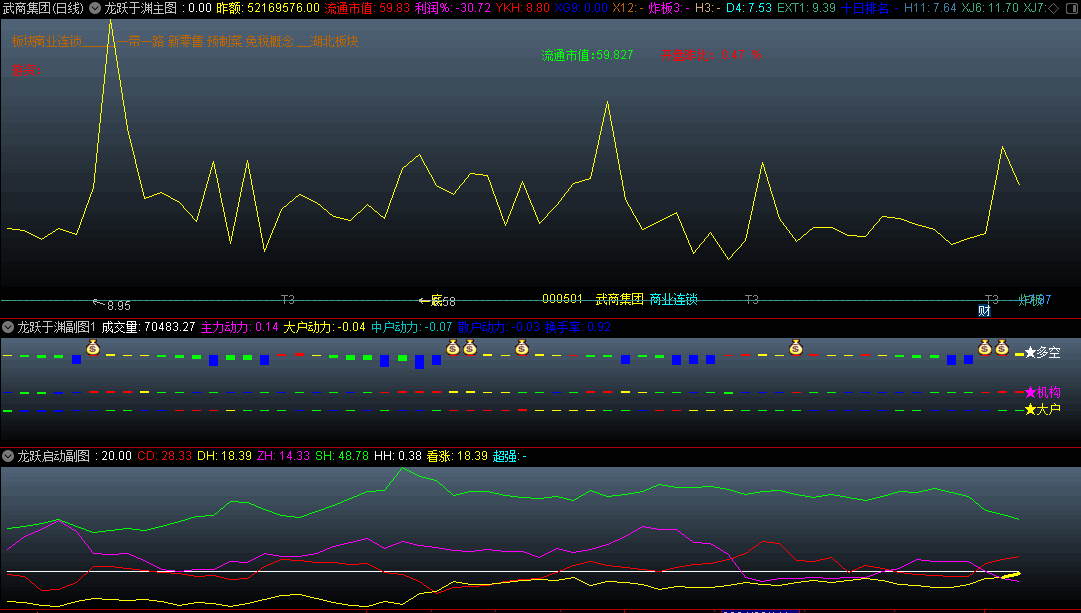Click the 8.95 low price marker

coord(118,306)
